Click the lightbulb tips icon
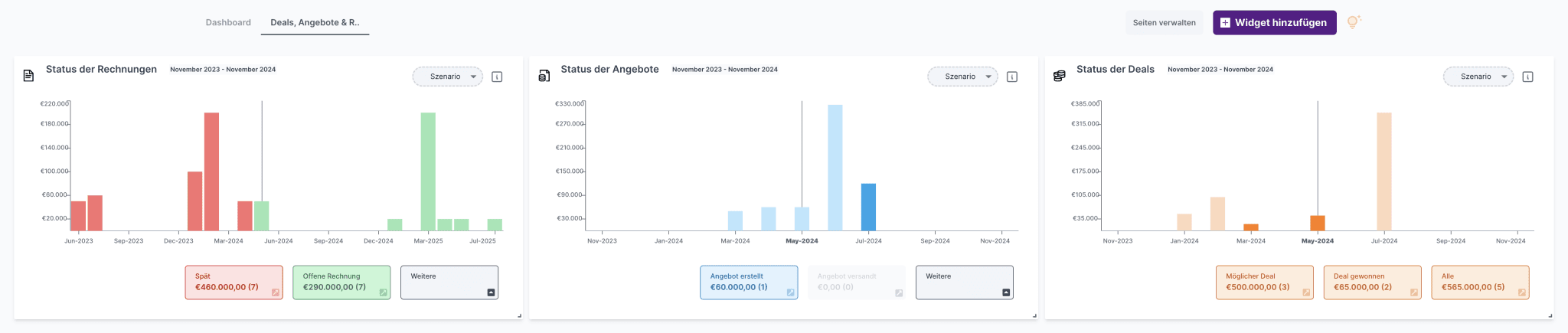 (x=1354, y=22)
